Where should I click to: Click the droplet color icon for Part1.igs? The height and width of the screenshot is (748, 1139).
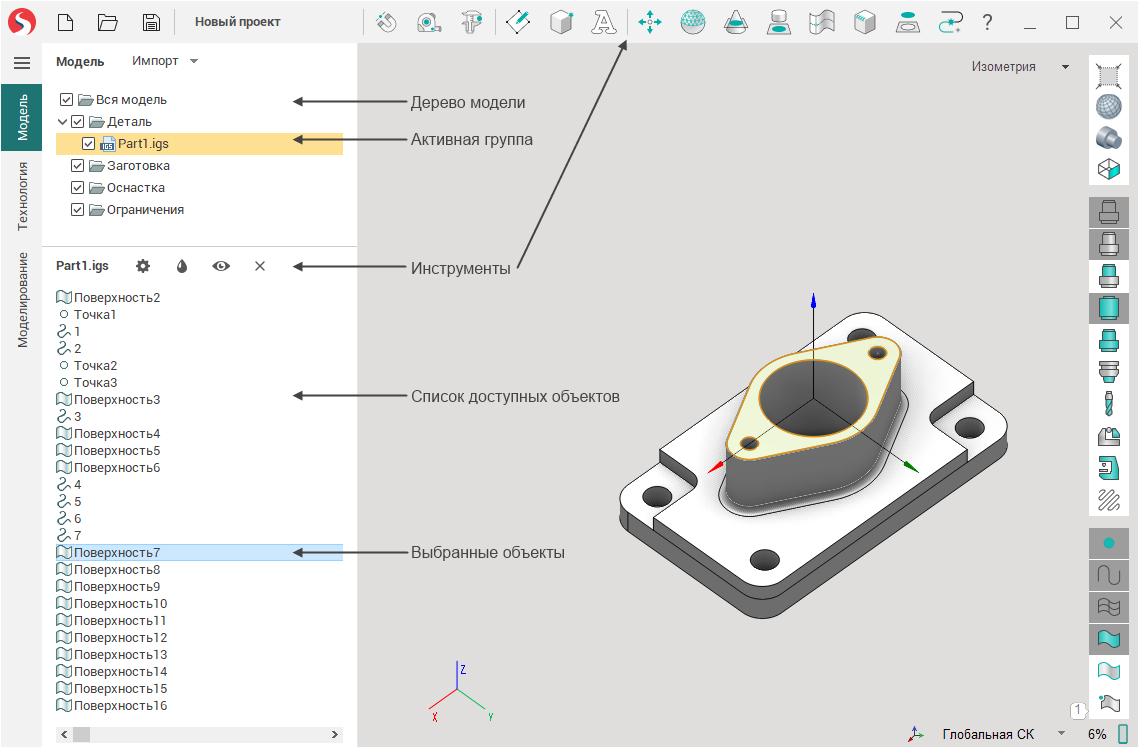pos(182,266)
